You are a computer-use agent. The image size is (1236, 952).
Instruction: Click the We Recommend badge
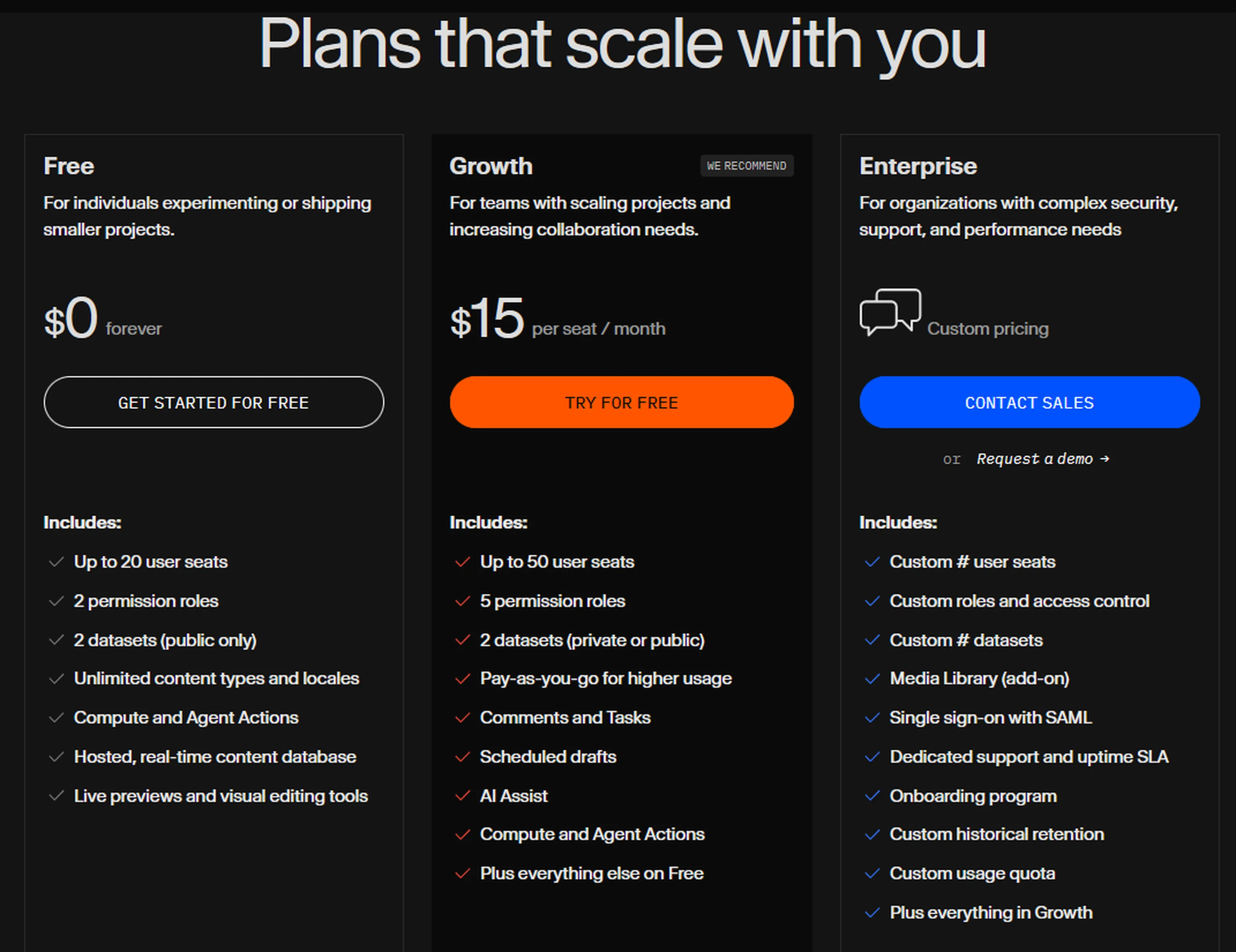(746, 166)
